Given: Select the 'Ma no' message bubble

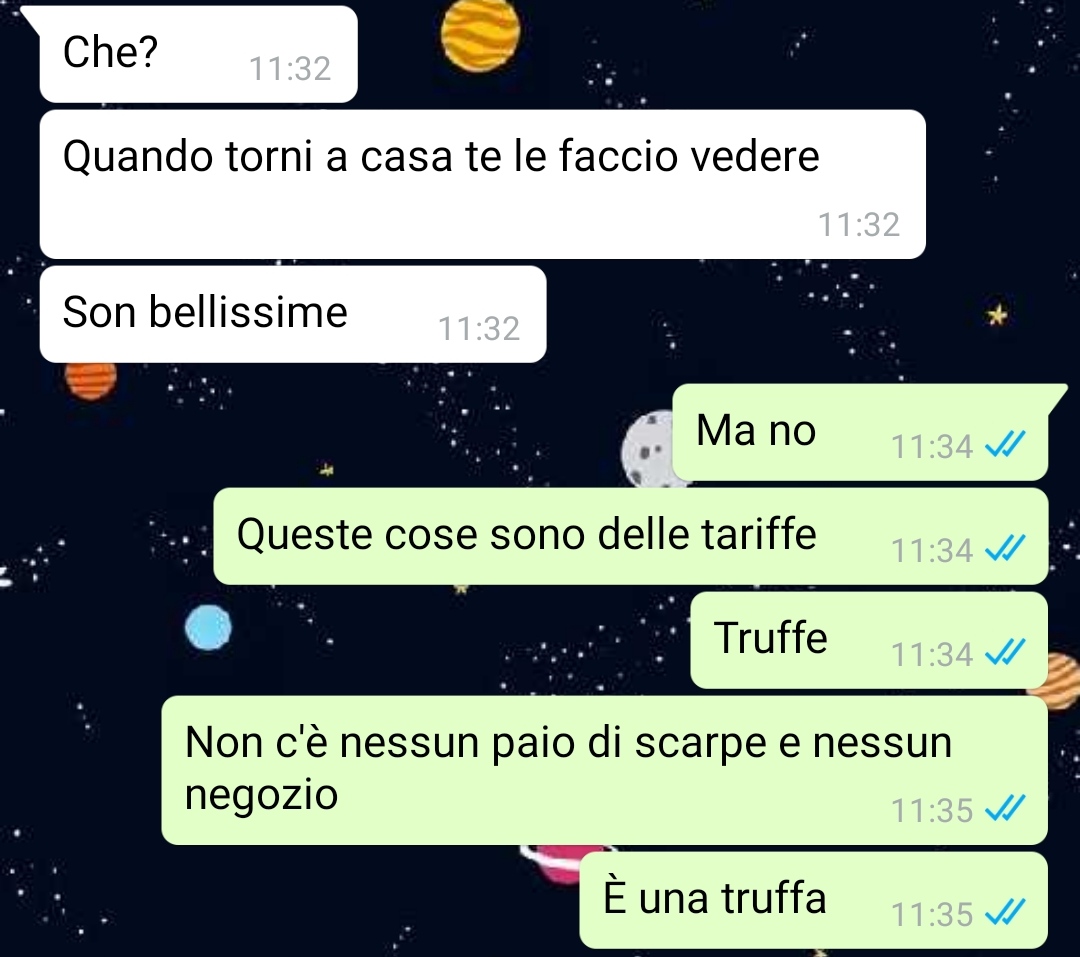Looking at the screenshot, I should [860, 432].
